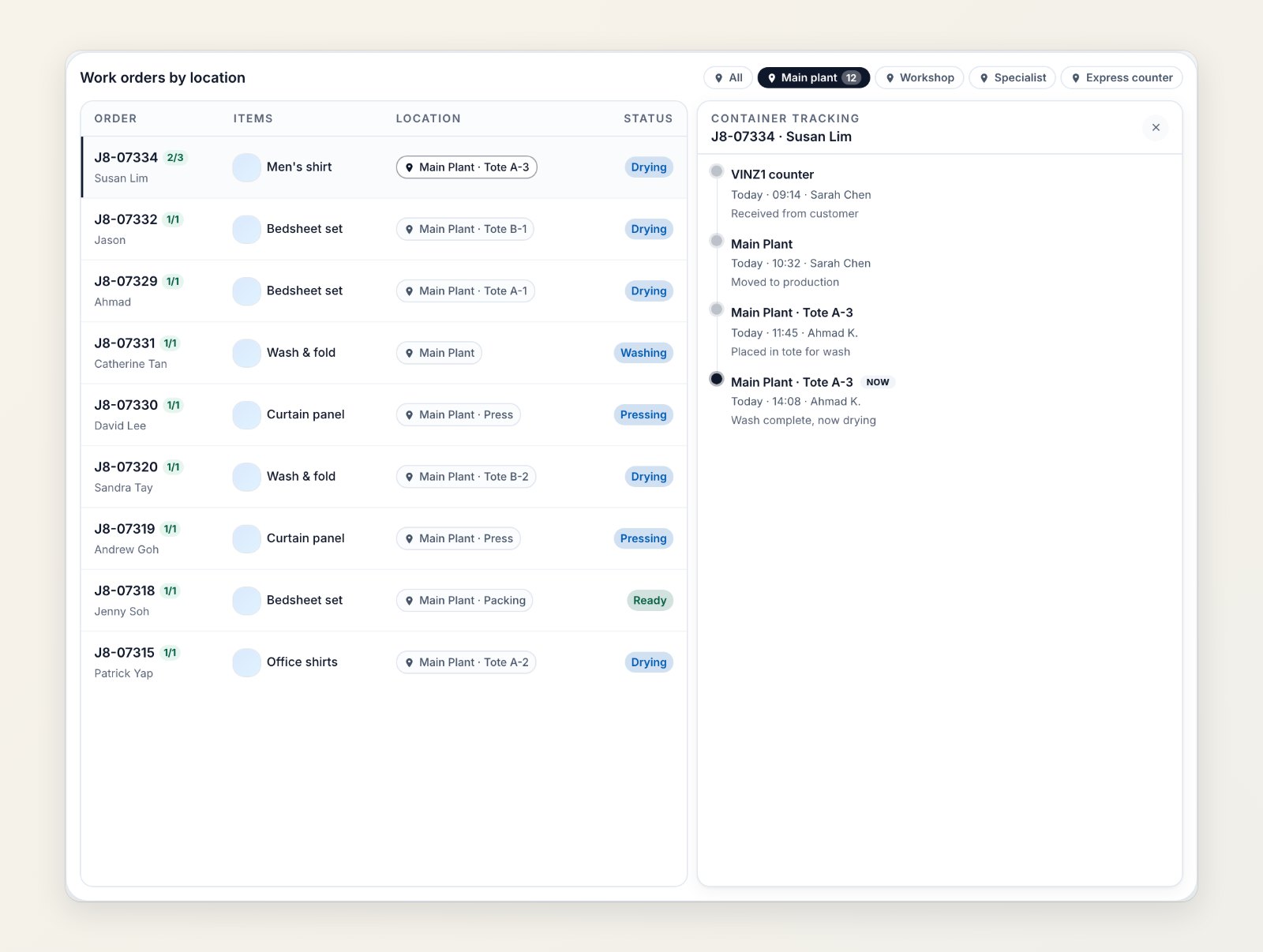Click thumbnail for Jenny Soh's Bedsheet set

(246, 601)
